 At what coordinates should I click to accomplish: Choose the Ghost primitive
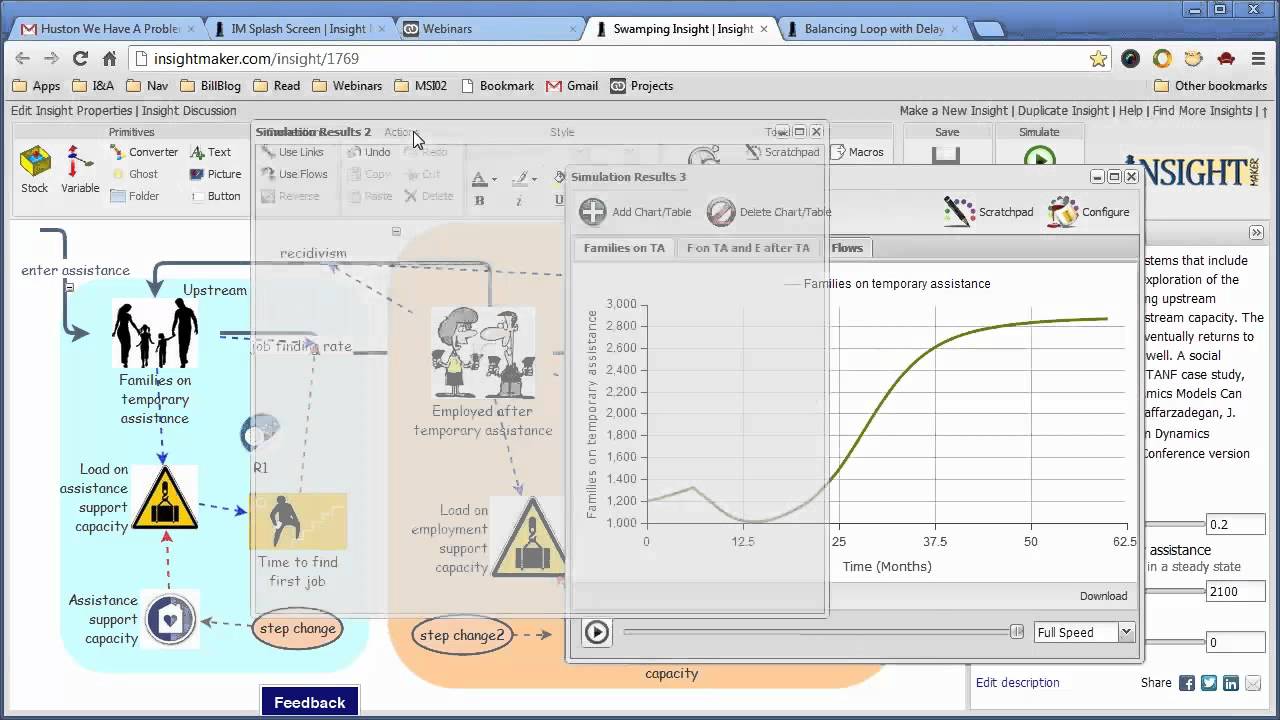pos(133,174)
